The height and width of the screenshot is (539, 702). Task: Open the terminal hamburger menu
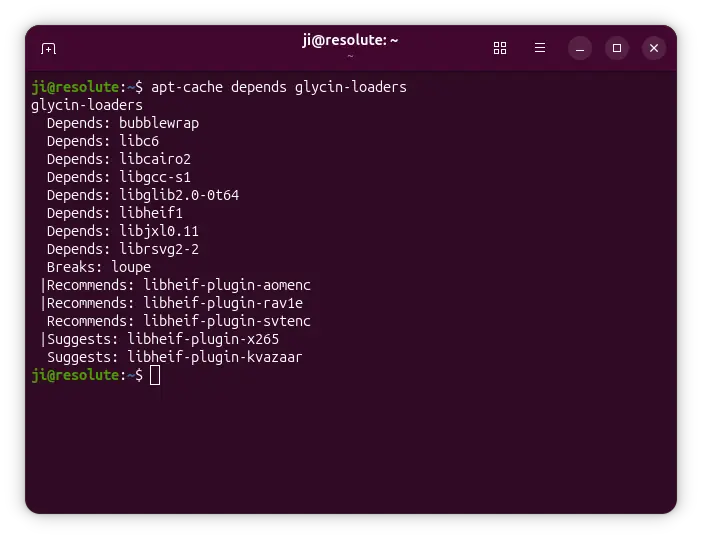pos(539,47)
